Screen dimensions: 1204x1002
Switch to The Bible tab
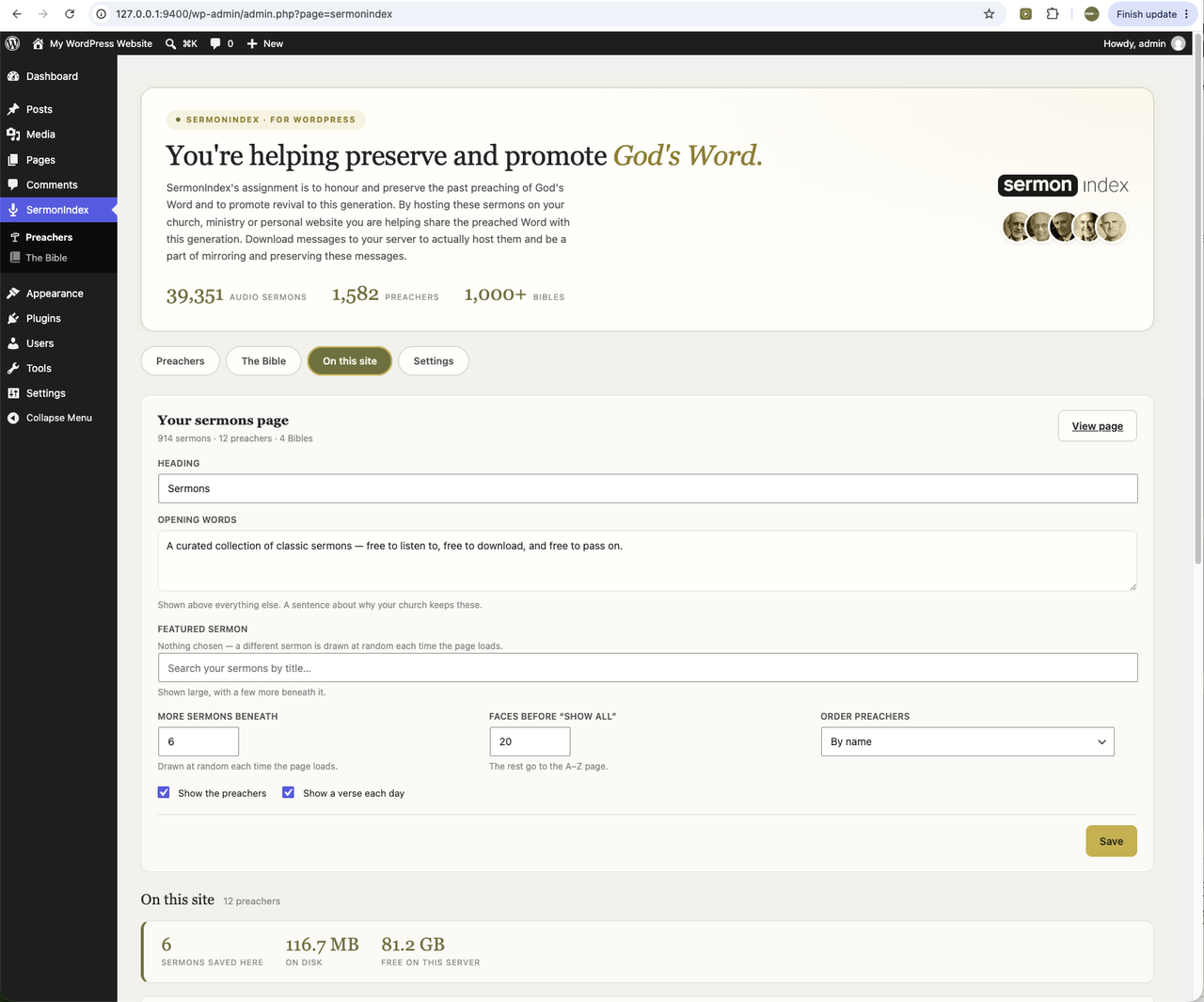[263, 361]
